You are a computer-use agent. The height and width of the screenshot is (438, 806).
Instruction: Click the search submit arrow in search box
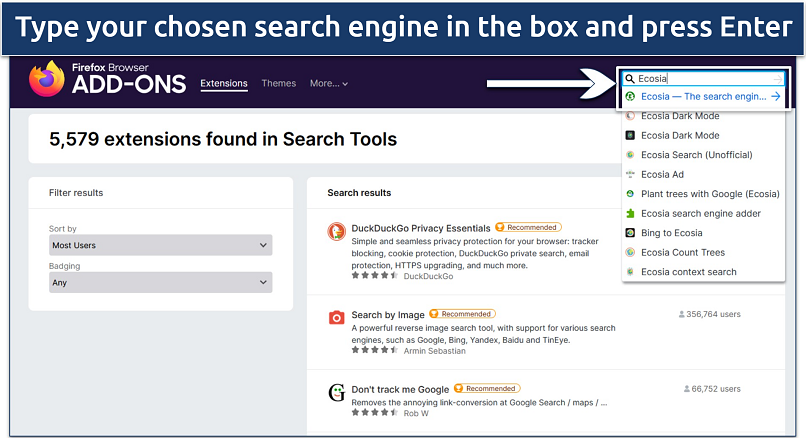777,78
